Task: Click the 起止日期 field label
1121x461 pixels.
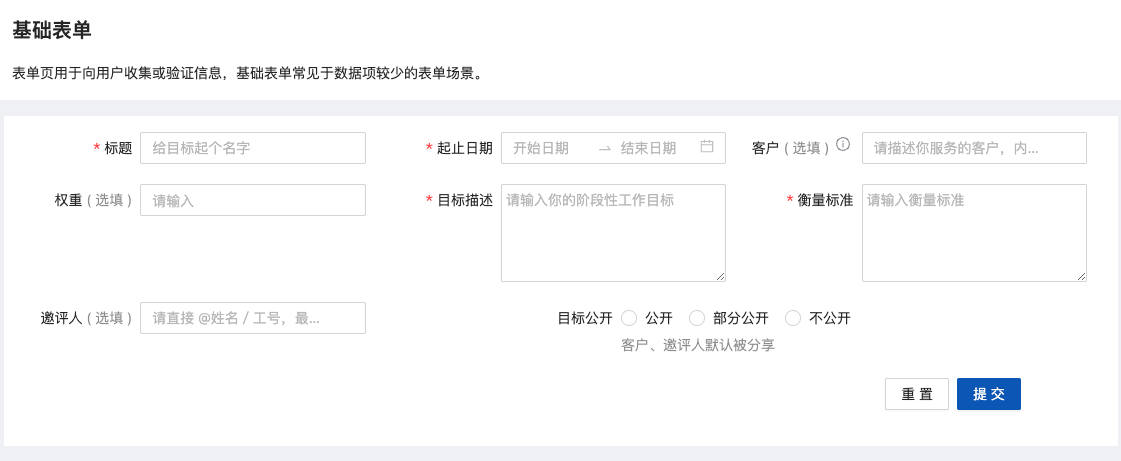Action: 464,148
